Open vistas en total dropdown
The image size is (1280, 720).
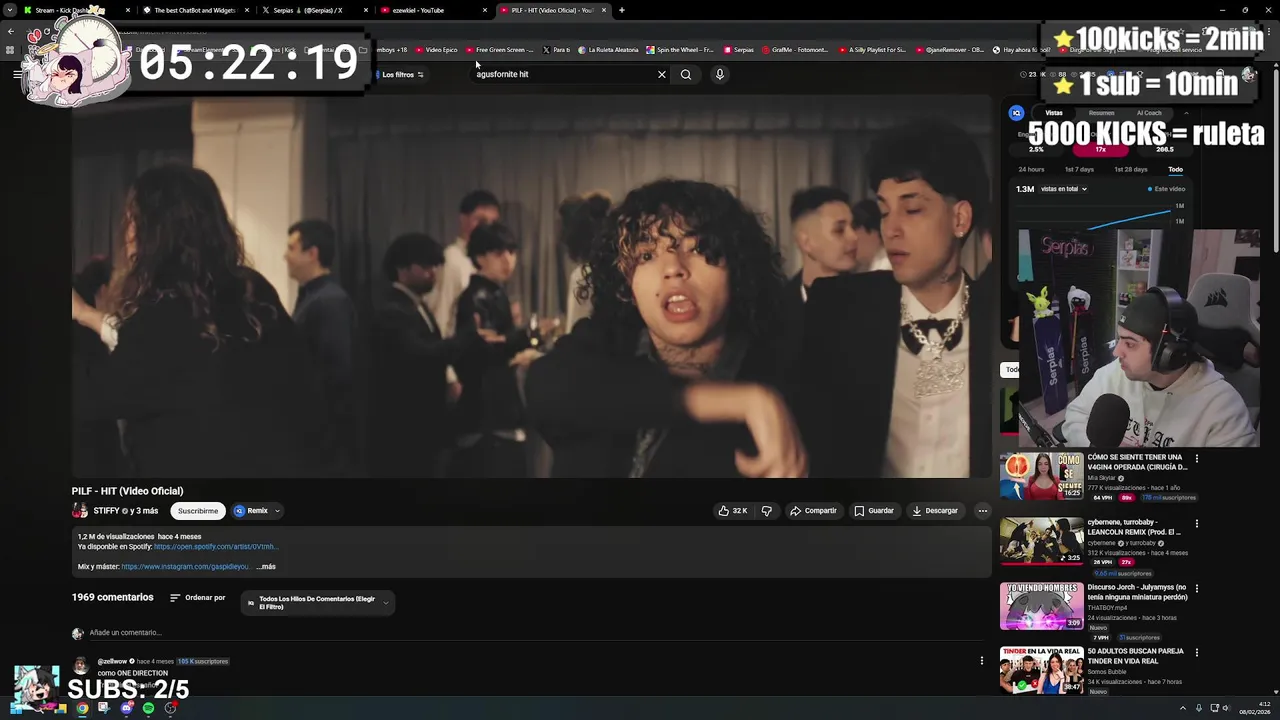(x=1064, y=189)
